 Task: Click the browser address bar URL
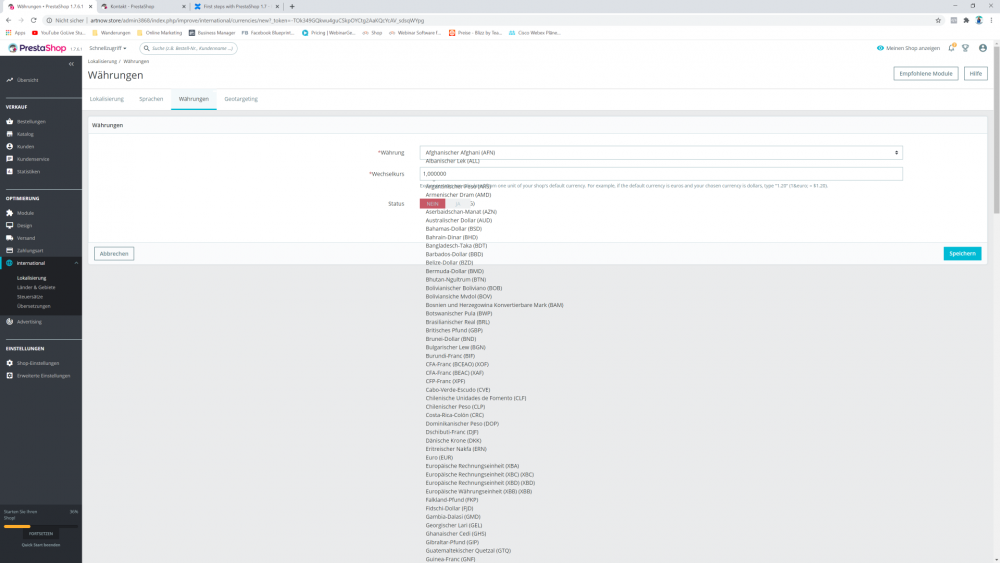point(257,20)
